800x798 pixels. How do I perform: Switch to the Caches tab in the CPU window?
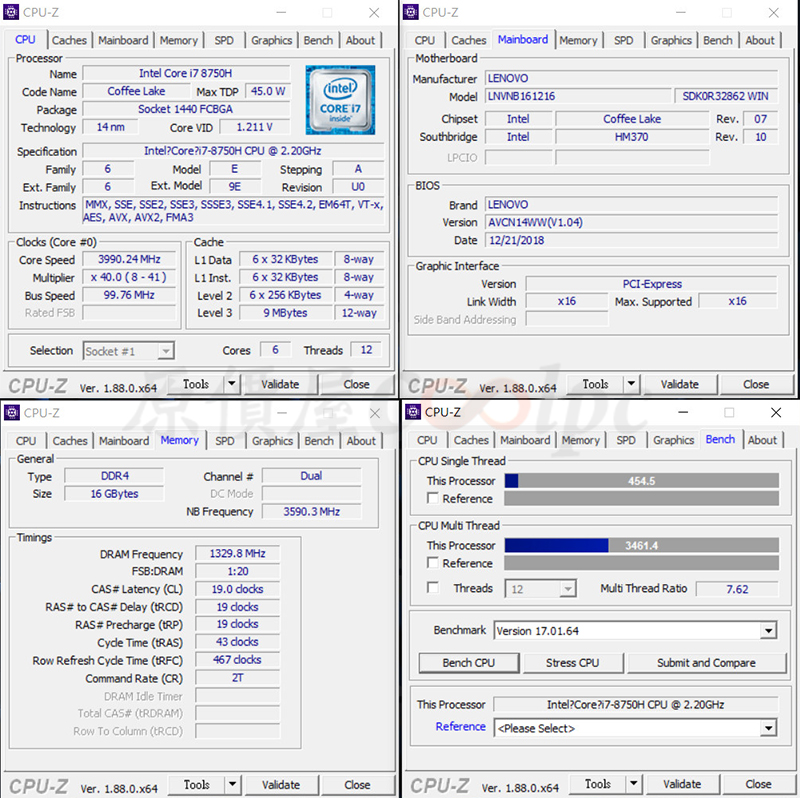coord(69,40)
